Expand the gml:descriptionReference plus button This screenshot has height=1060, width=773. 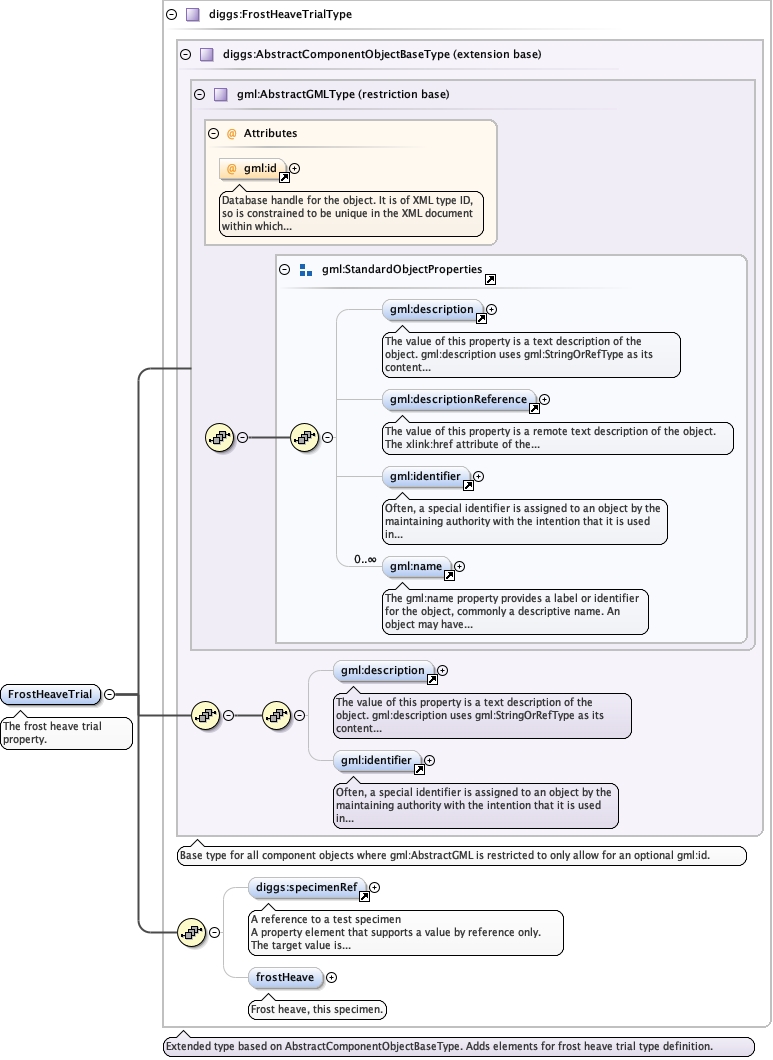coord(544,399)
